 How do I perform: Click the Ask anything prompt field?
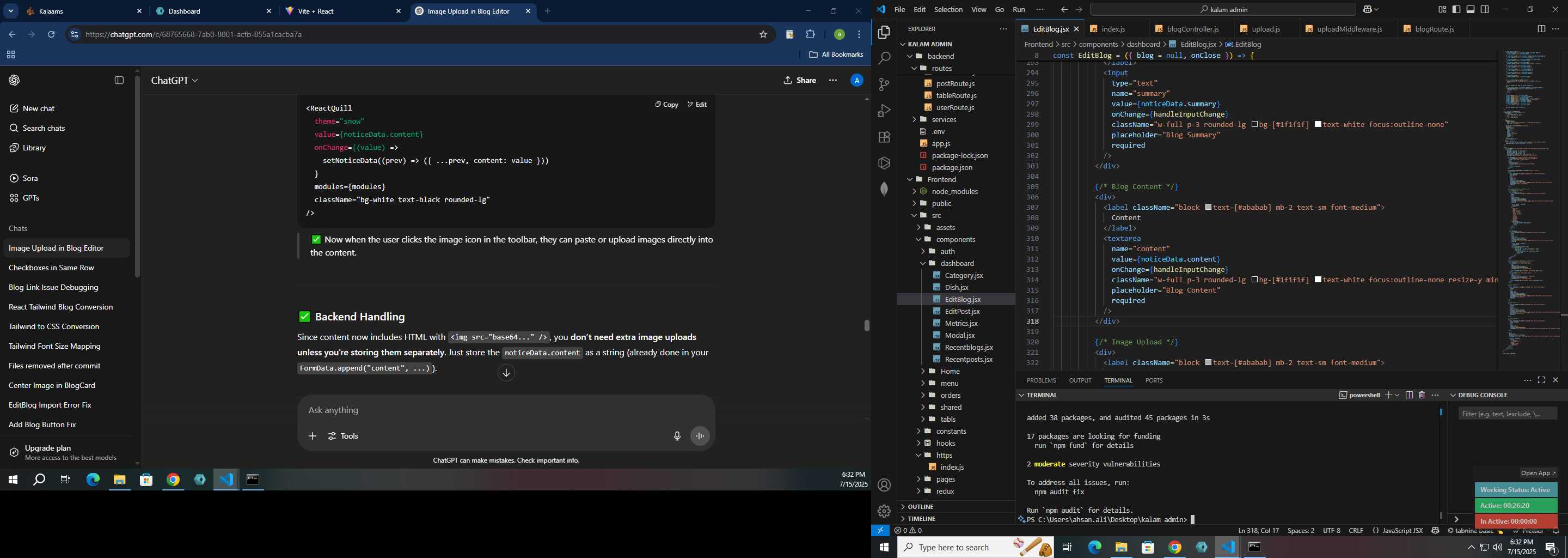coord(505,410)
